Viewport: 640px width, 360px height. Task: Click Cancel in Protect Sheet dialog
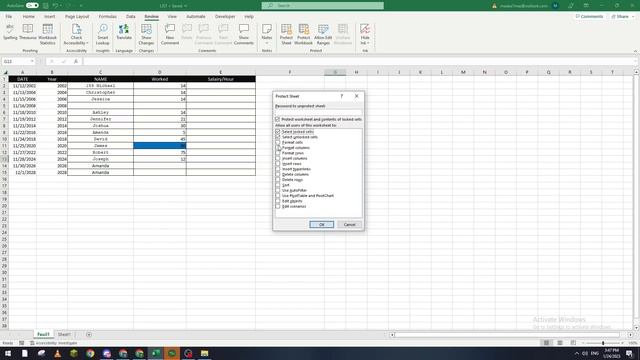(349, 224)
